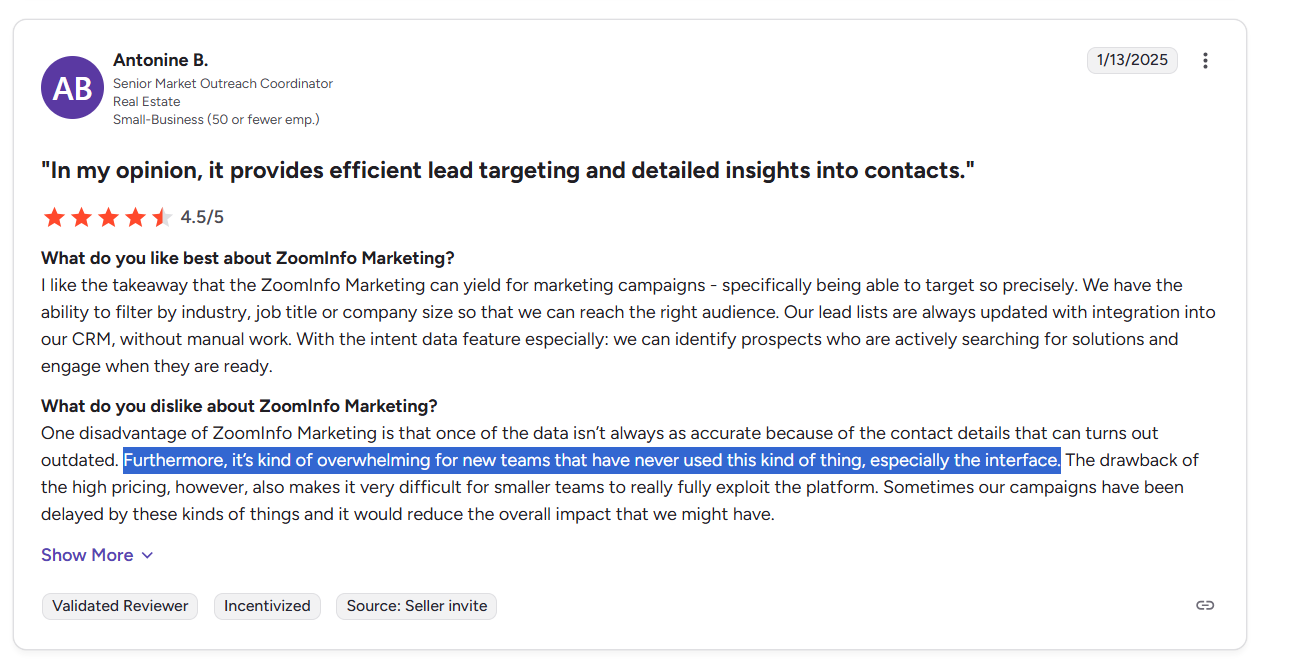Click the AB avatar circle

pyautogui.click(x=72, y=88)
